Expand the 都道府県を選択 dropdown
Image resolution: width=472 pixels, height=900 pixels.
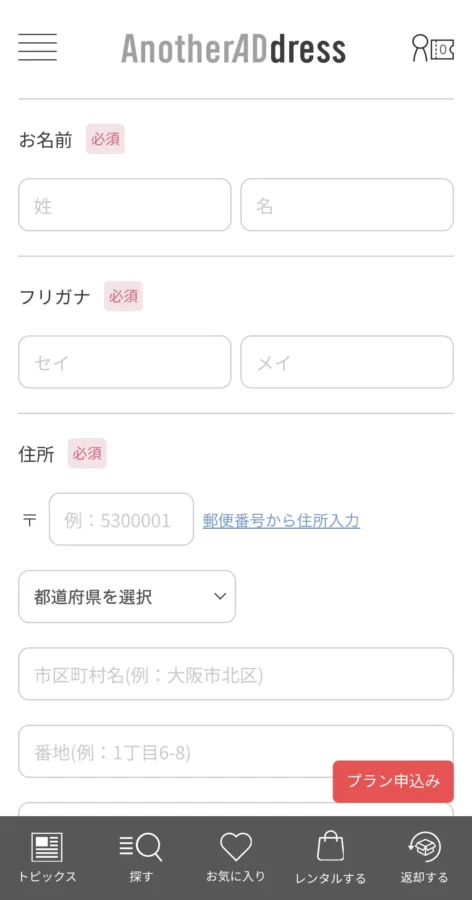(127, 597)
